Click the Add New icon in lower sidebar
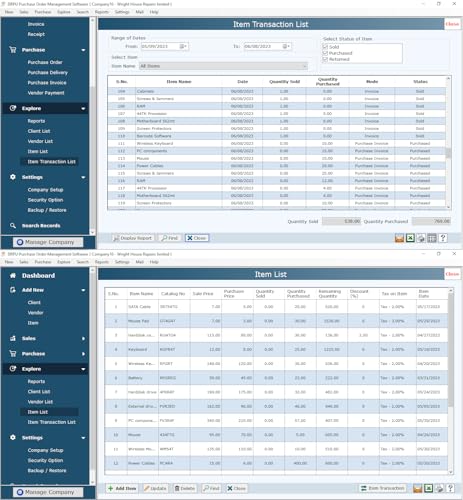The image size is (463, 500). 13,290
